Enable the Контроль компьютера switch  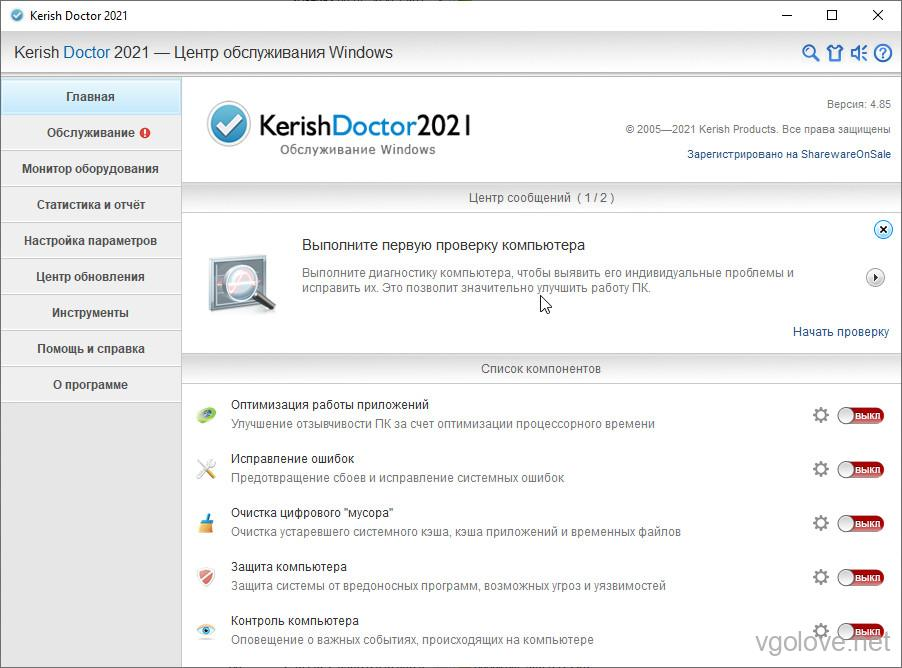point(861,631)
